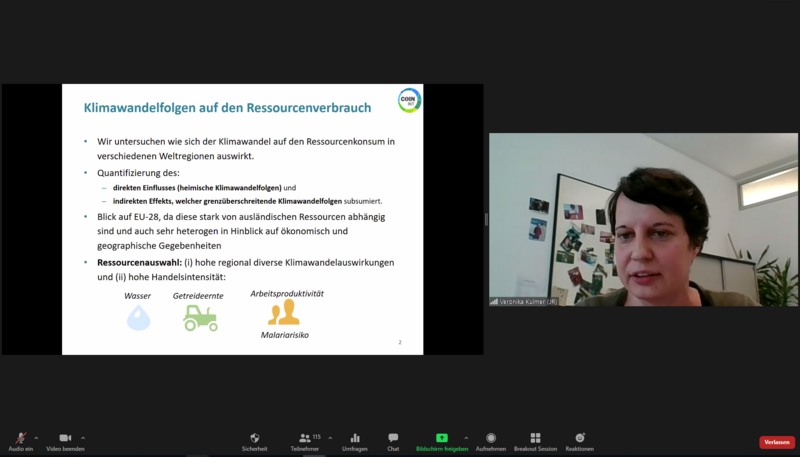Image resolution: width=800 pixels, height=457 pixels.
Task: Open the Chat panel
Action: coord(393,440)
